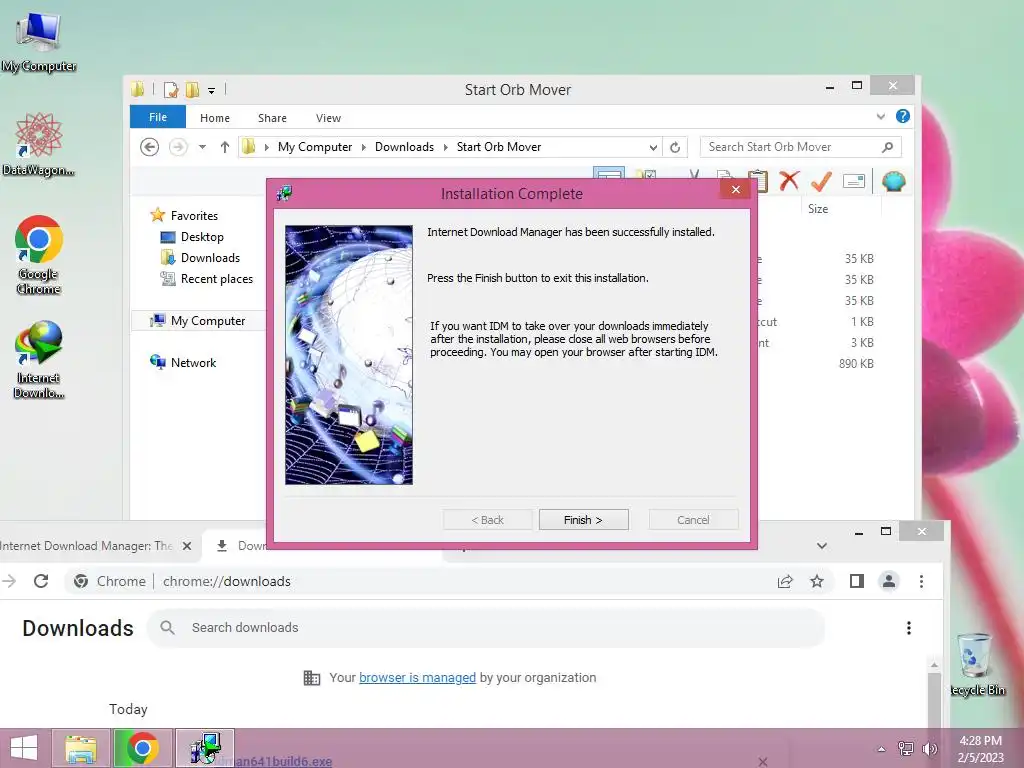
Task: Click the Search downloads field
Action: click(x=487, y=628)
